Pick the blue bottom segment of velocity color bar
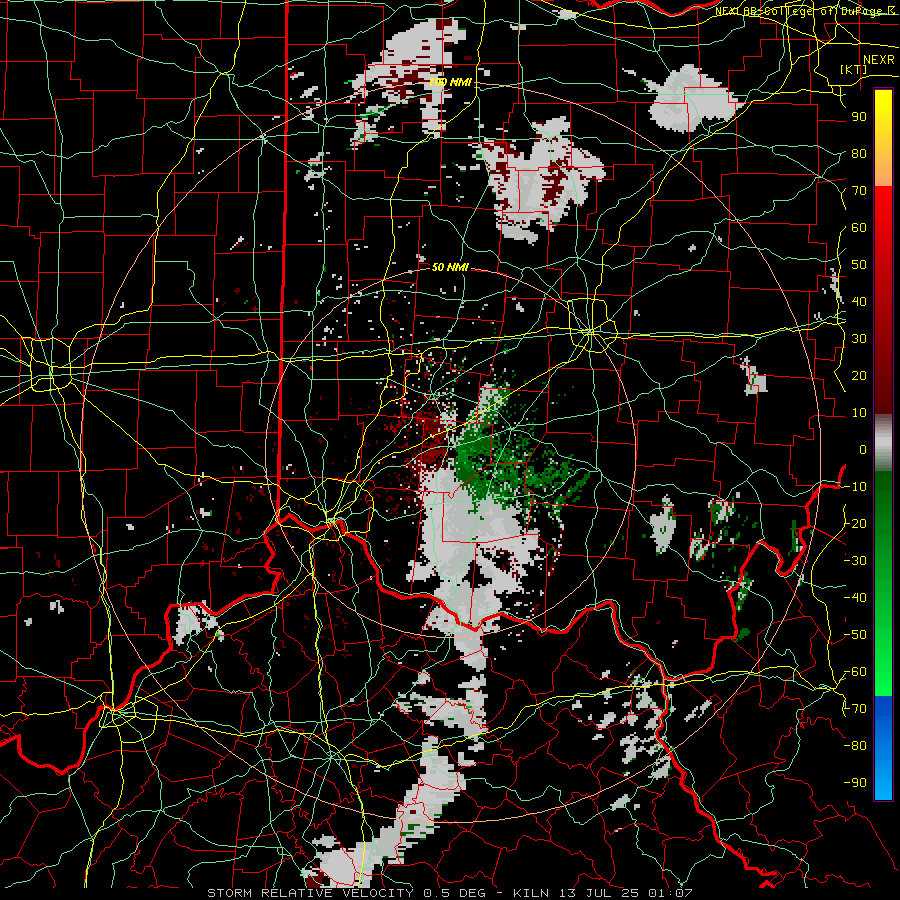 (x=883, y=747)
